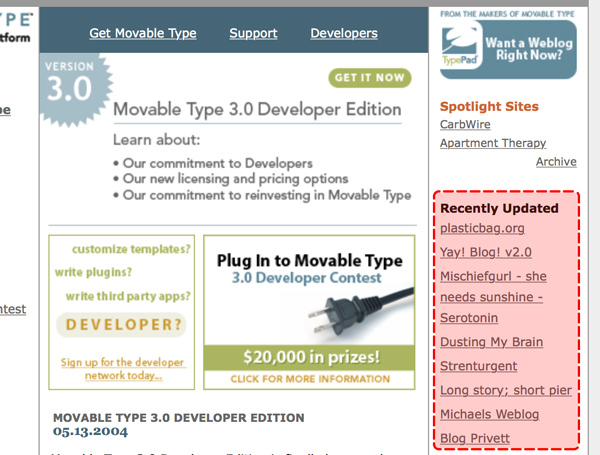Click the write plugins? text
The width and height of the screenshot is (600, 455).
tap(93, 272)
